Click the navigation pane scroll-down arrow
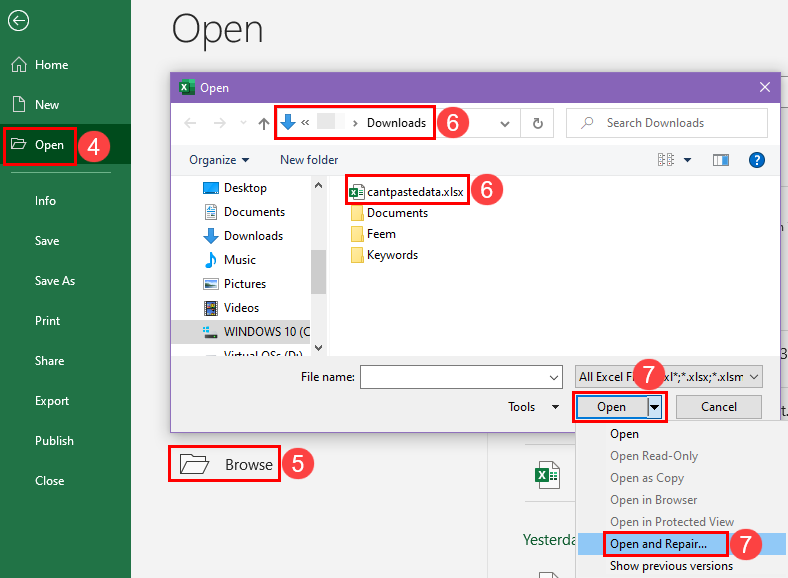Image resolution: width=788 pixels, height=578 pixels. [318, 347]
